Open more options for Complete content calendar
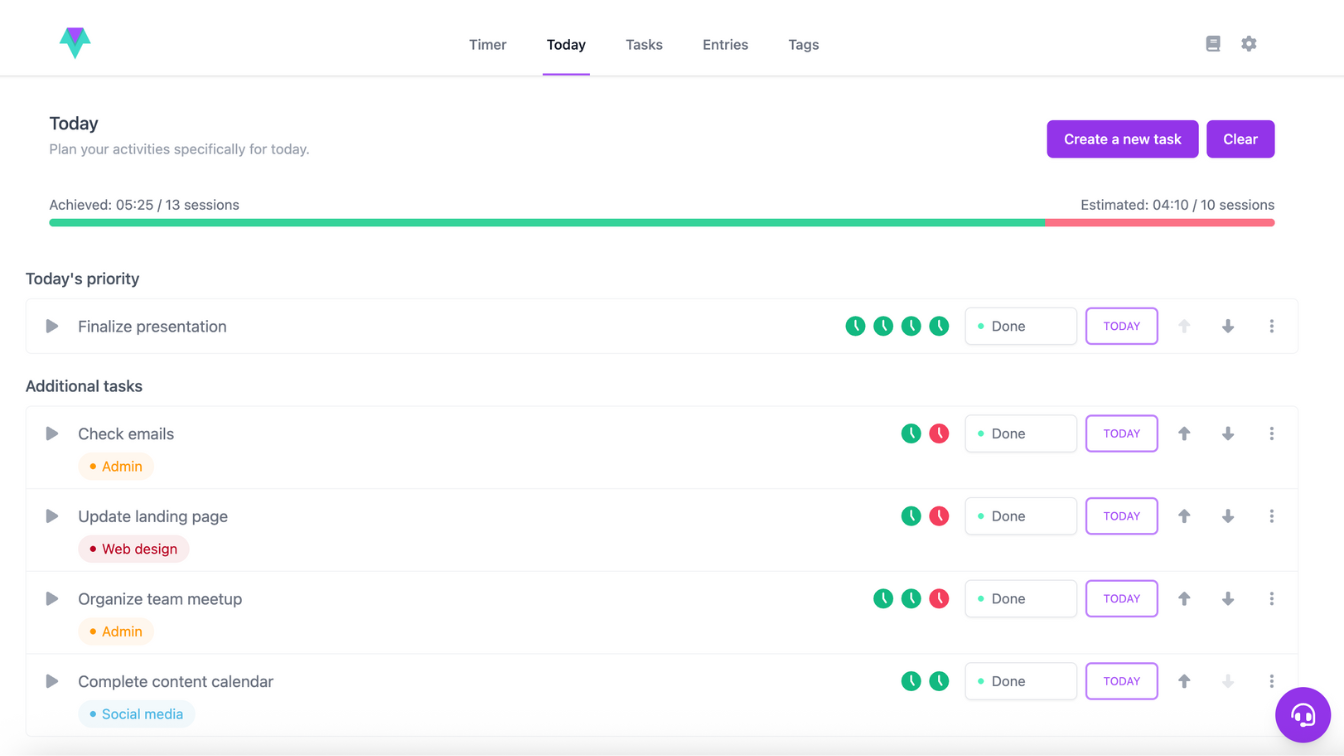Viewport: 1344px width, 756px height. point(1272,681)
